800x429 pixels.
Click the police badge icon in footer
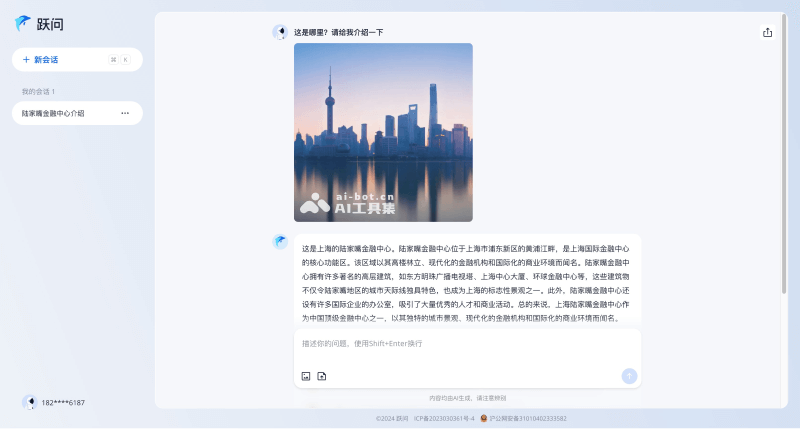point(484,418)
